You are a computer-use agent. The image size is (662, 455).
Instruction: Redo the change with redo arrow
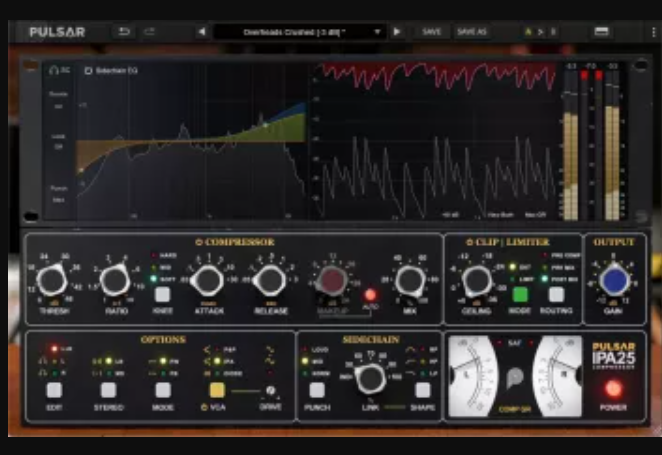pyautogui.click(x=149, y=32)
